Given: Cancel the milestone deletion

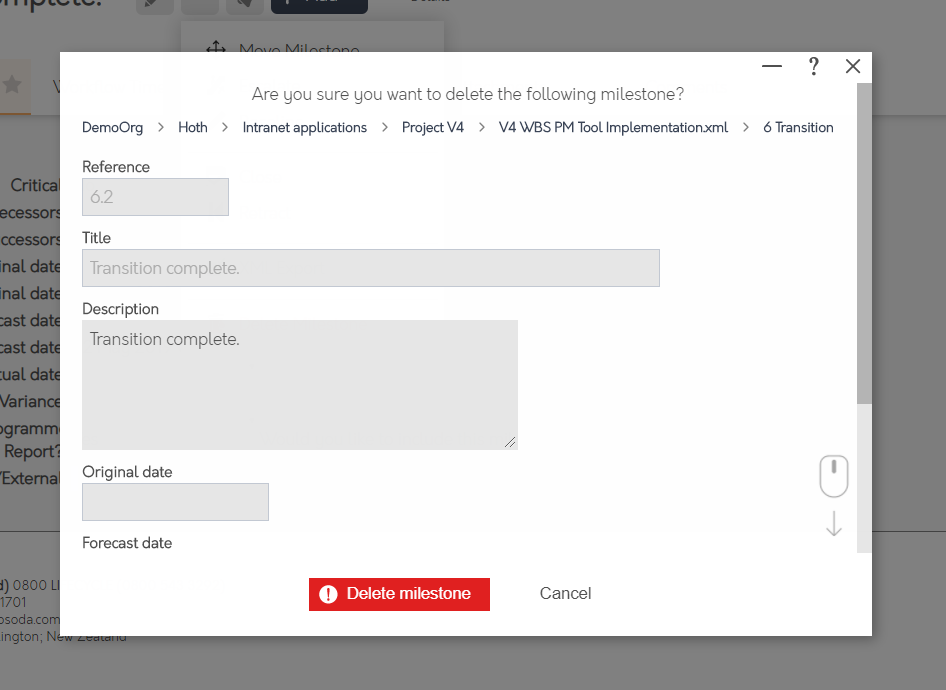Looking at the screenshot, I should tap(565, 594).
